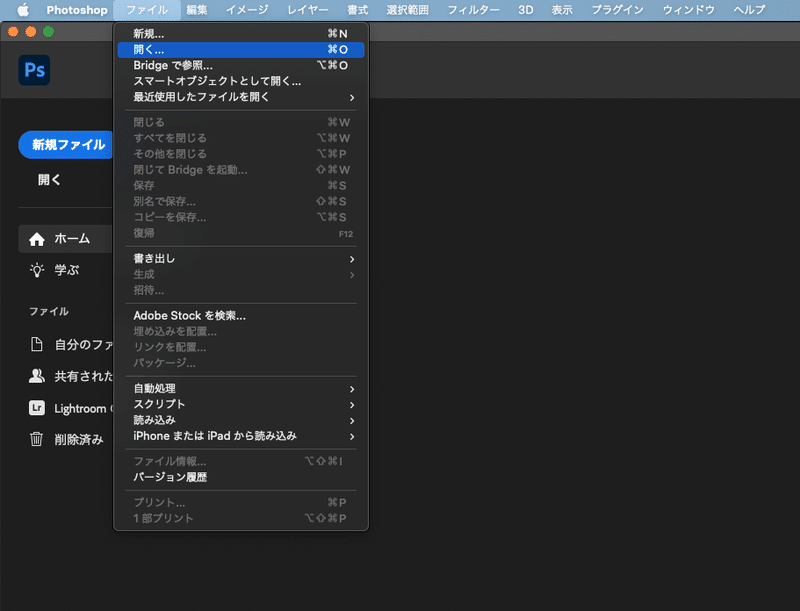
Task: Open the ウィンドウ menu
Action: point(688,10)
